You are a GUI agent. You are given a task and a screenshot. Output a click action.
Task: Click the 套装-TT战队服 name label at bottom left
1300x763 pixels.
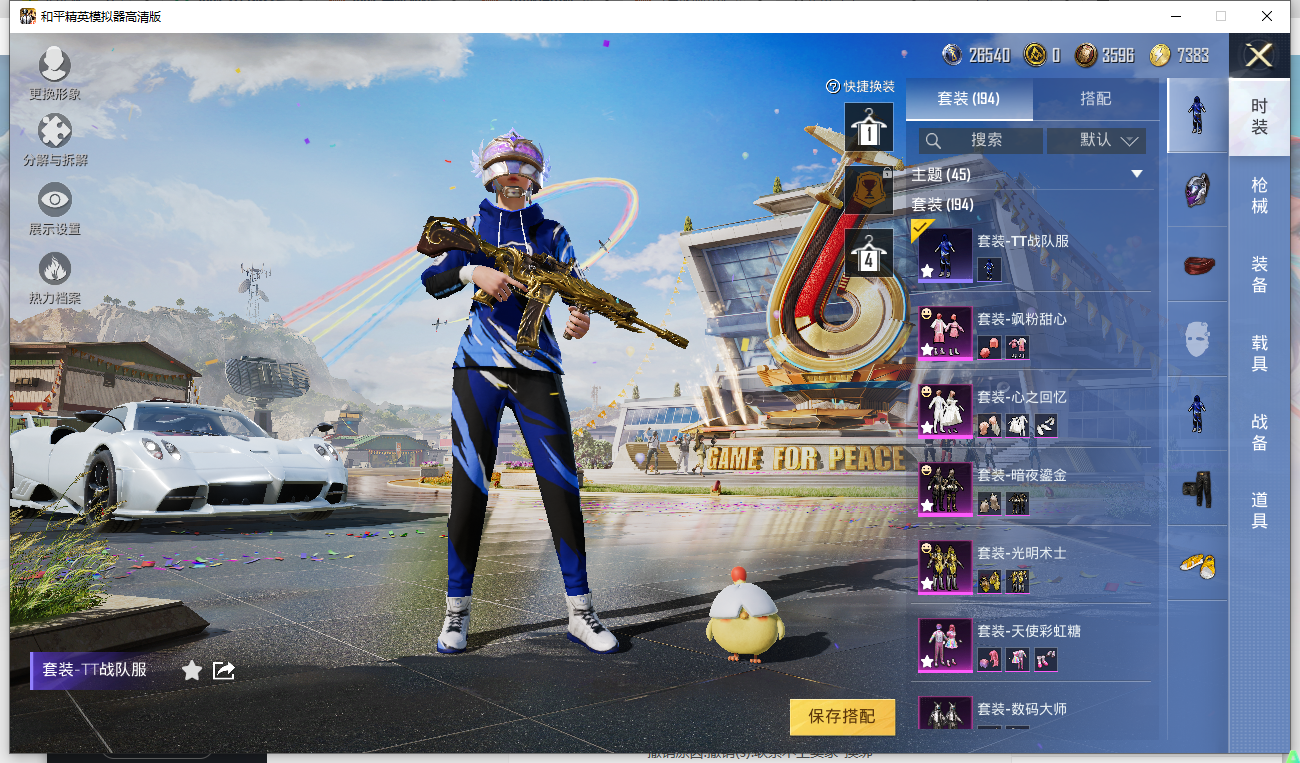coord(94,670)
